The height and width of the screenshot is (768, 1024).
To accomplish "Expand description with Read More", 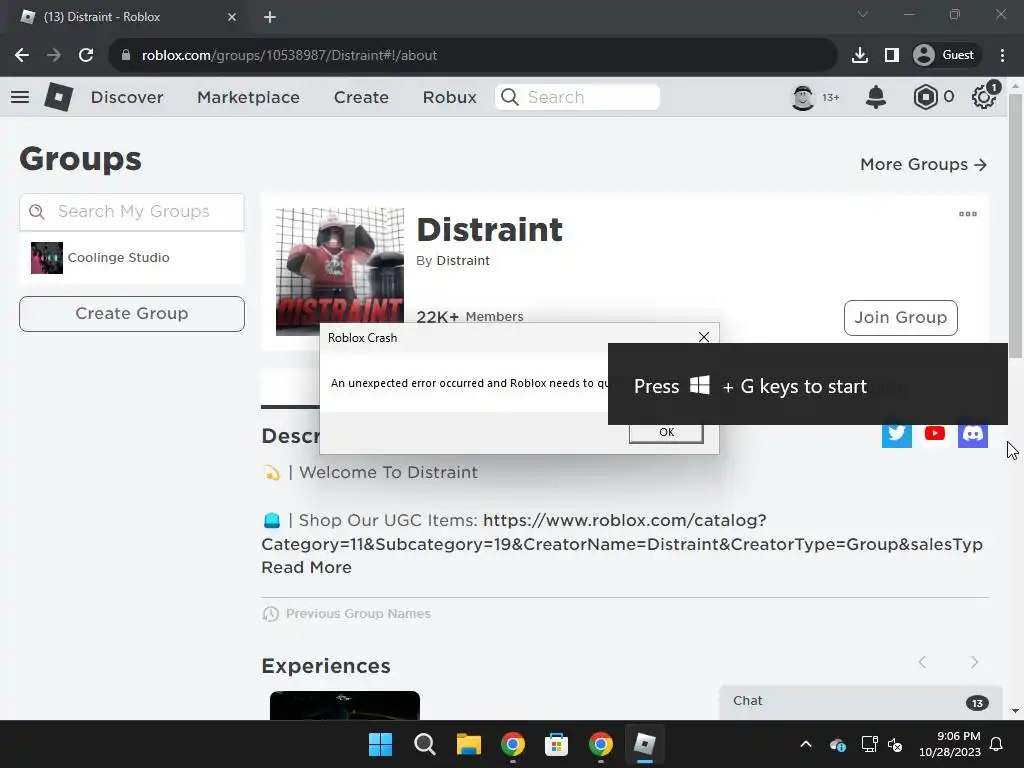I will click(x=306, y=568).
